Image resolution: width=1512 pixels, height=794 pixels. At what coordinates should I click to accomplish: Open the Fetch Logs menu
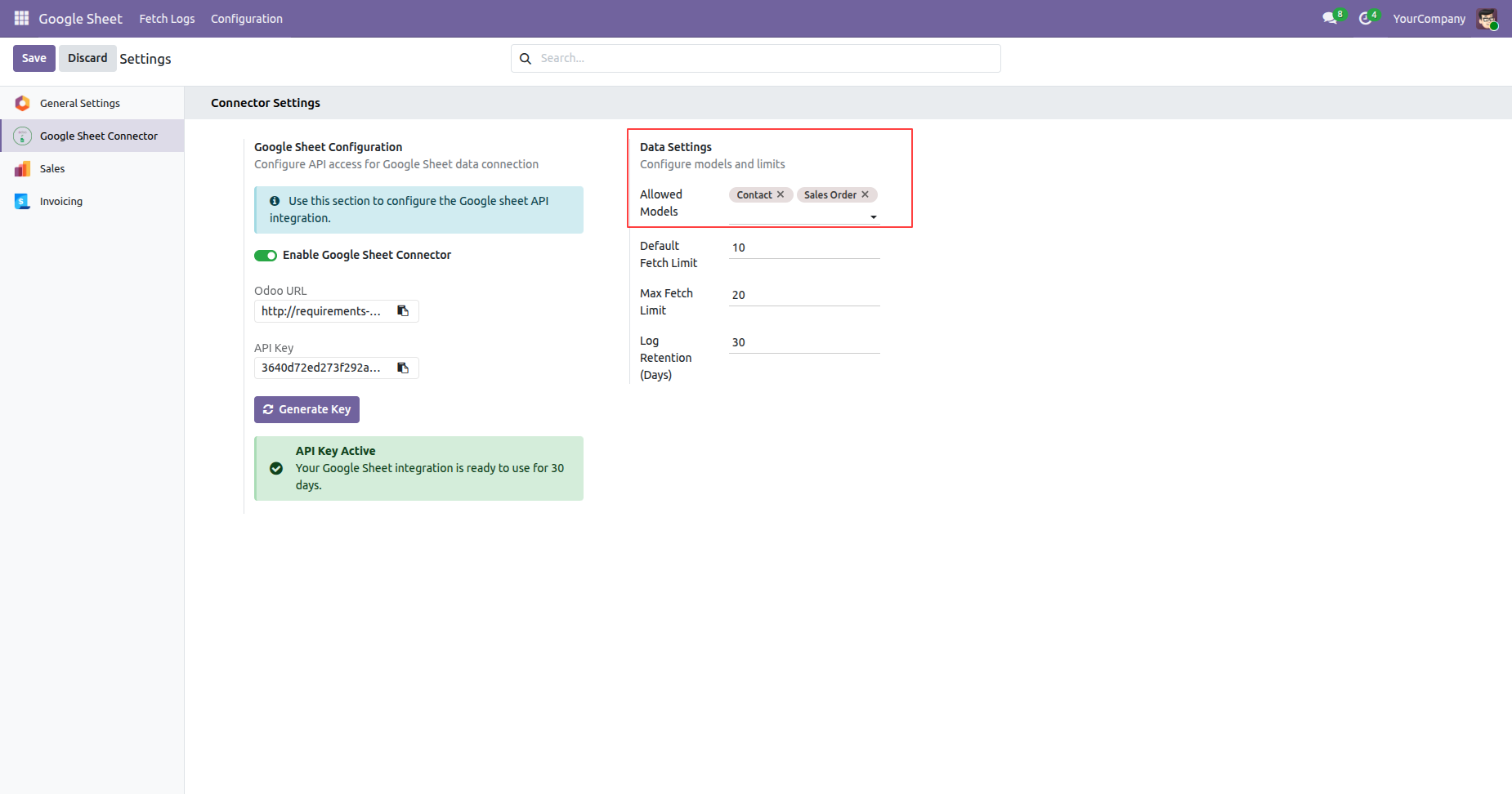click(167, 19)
